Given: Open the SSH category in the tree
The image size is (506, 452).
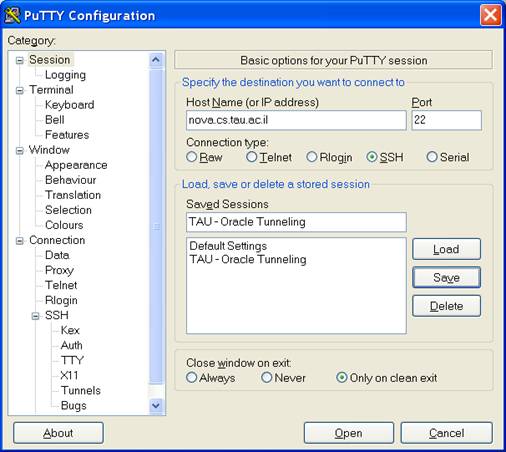Looking at the screenshot, I should (x=57, y=315).
